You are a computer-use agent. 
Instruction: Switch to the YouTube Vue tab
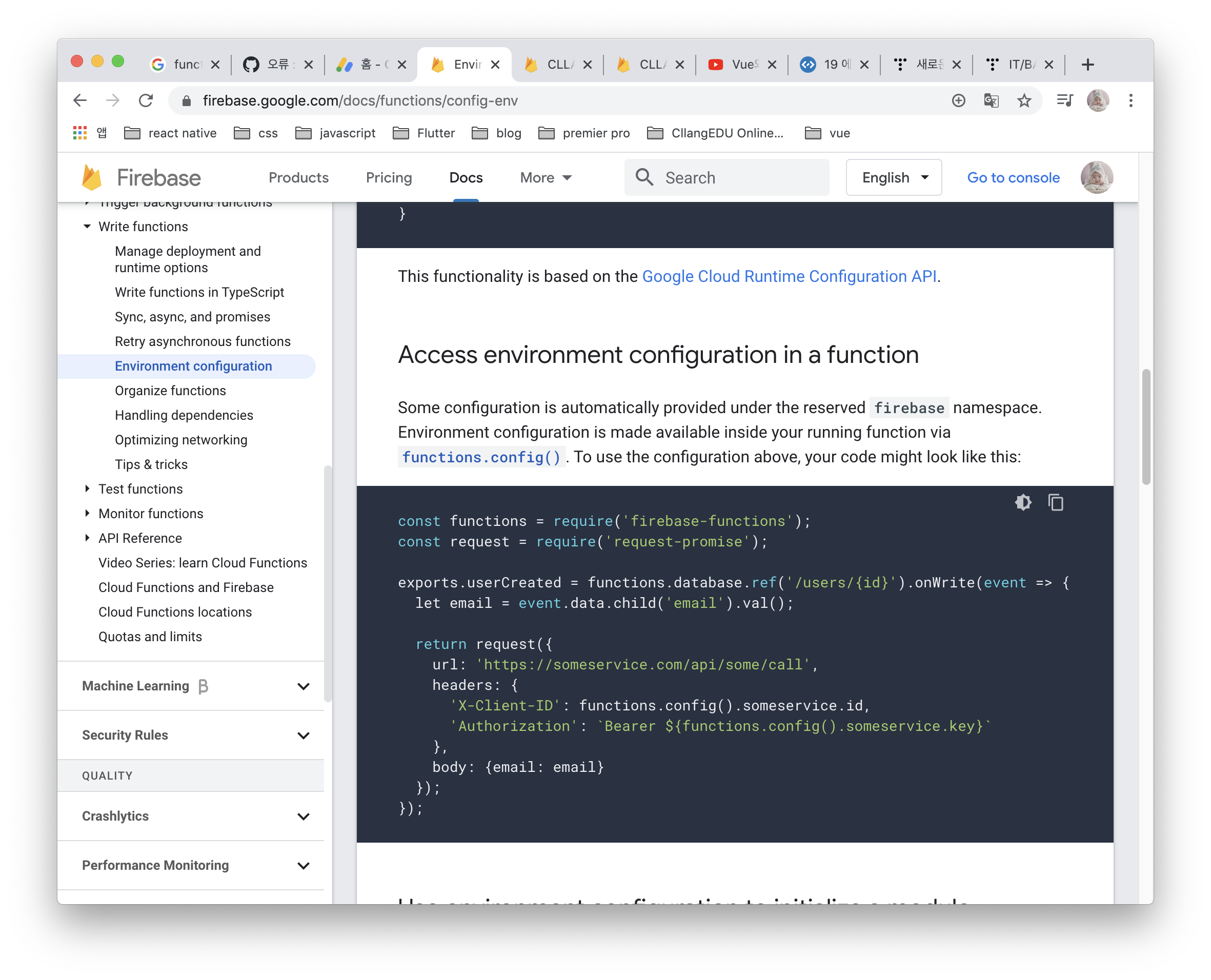[x=736, y=65]
